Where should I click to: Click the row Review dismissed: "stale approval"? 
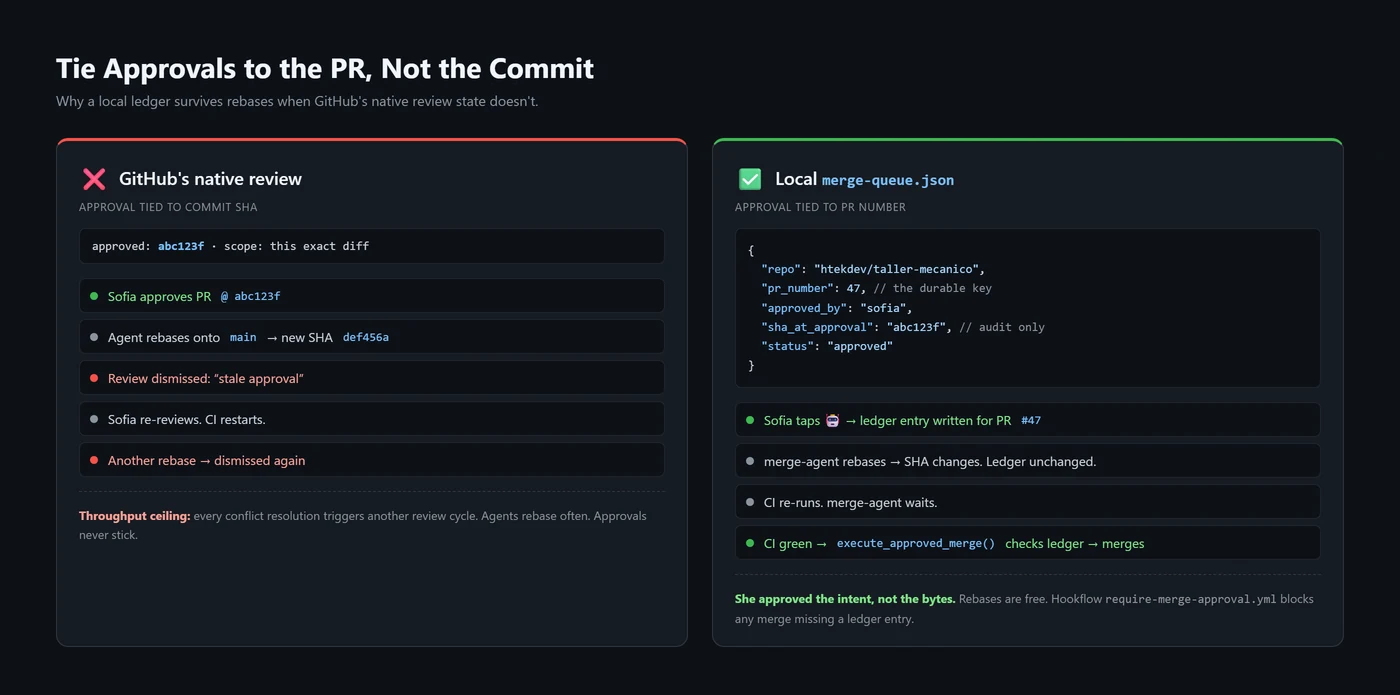(372, 378)
